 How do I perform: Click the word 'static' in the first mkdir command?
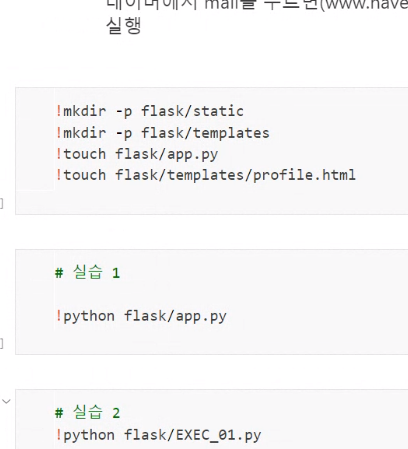218,111
